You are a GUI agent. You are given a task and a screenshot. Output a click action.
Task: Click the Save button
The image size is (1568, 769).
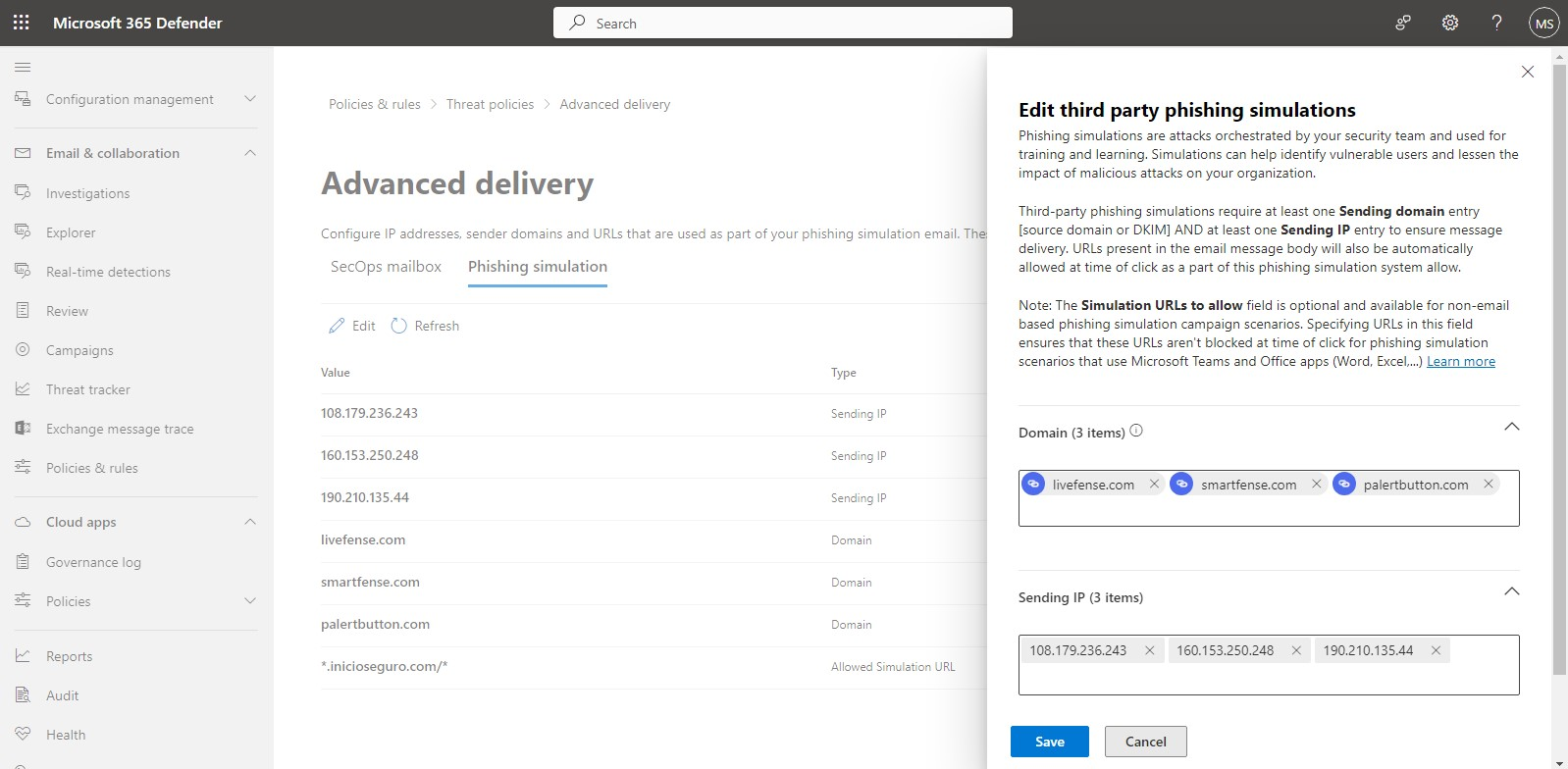tap(1050, 742)
